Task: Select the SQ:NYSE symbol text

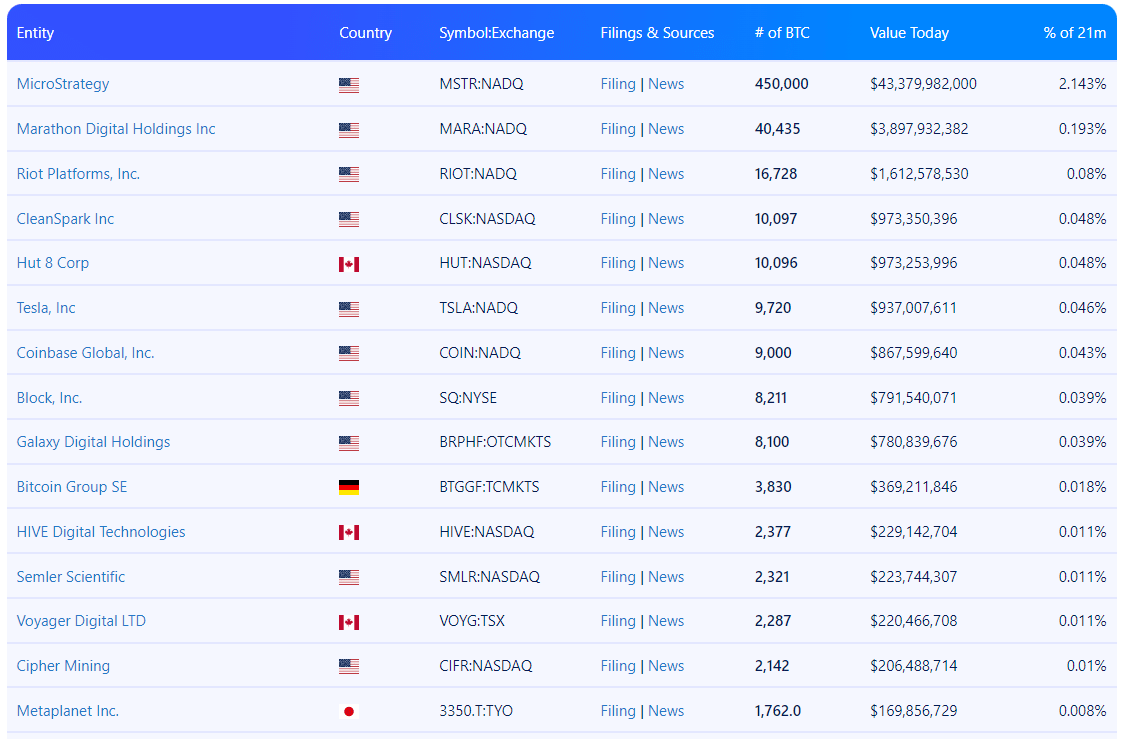Action: pos(468,398)
